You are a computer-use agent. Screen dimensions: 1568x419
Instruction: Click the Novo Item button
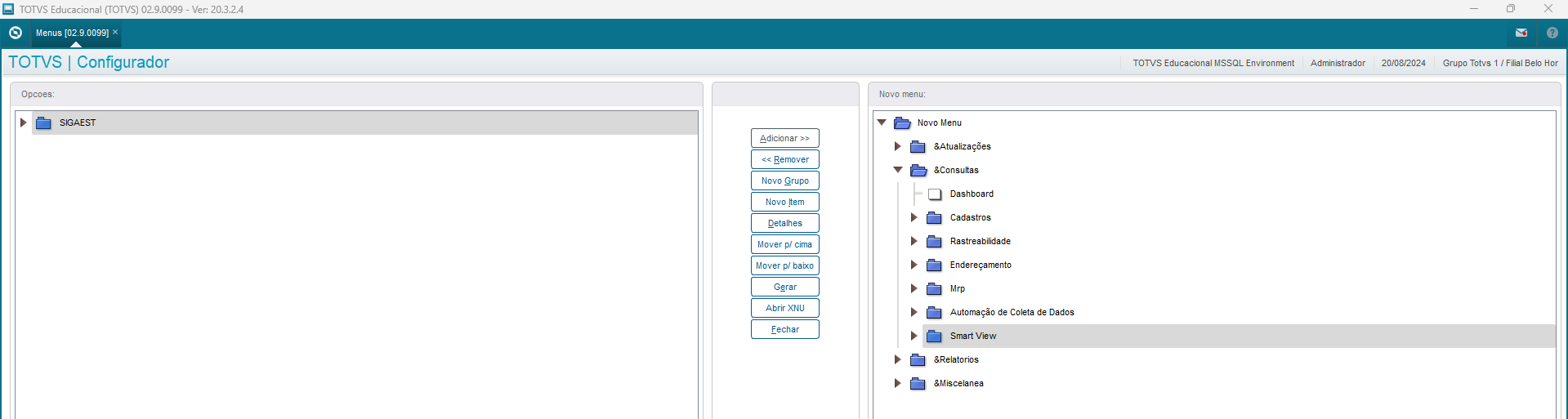point(785,202)
